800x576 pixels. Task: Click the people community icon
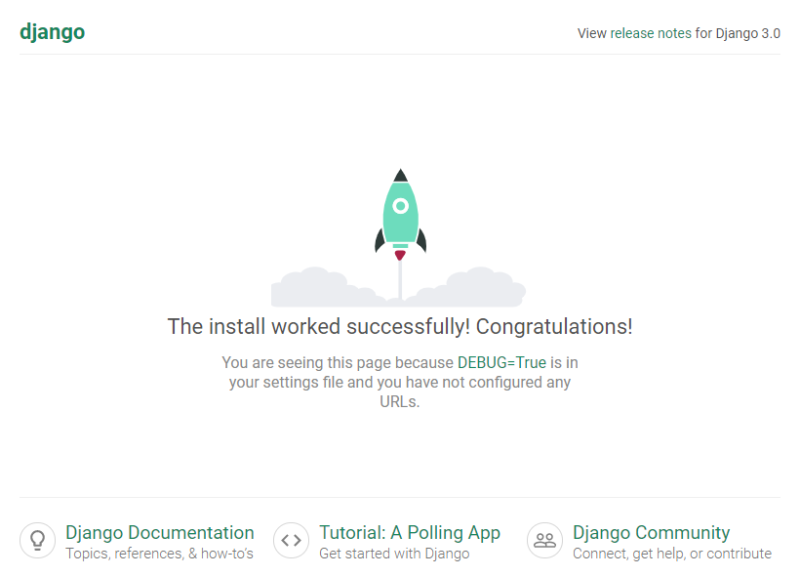click(544, 540)
